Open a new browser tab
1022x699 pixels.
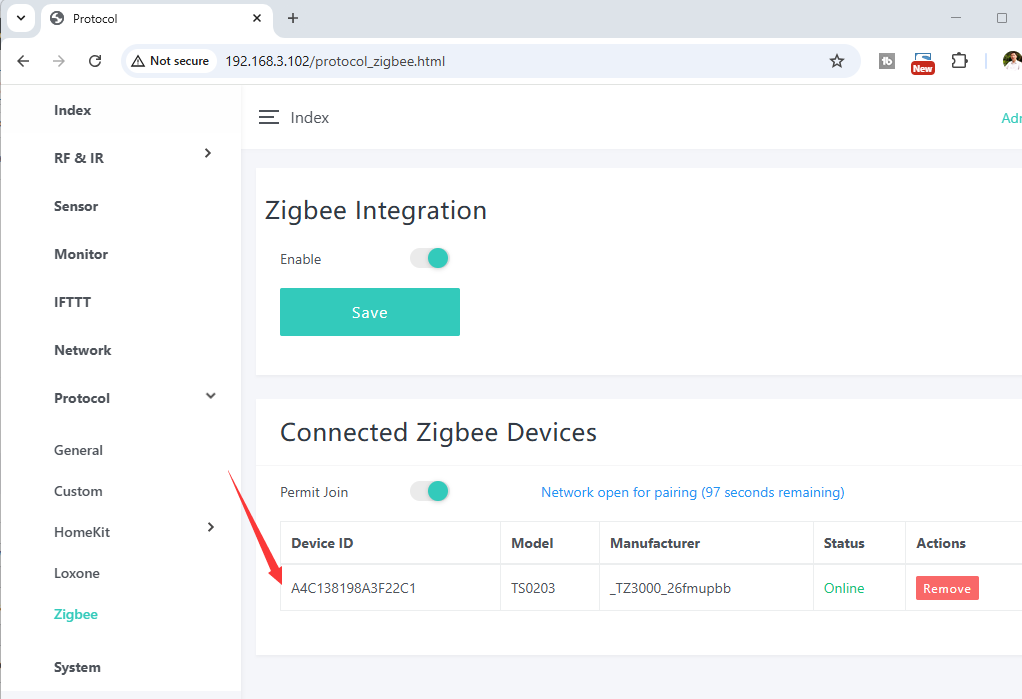point(293,18)
